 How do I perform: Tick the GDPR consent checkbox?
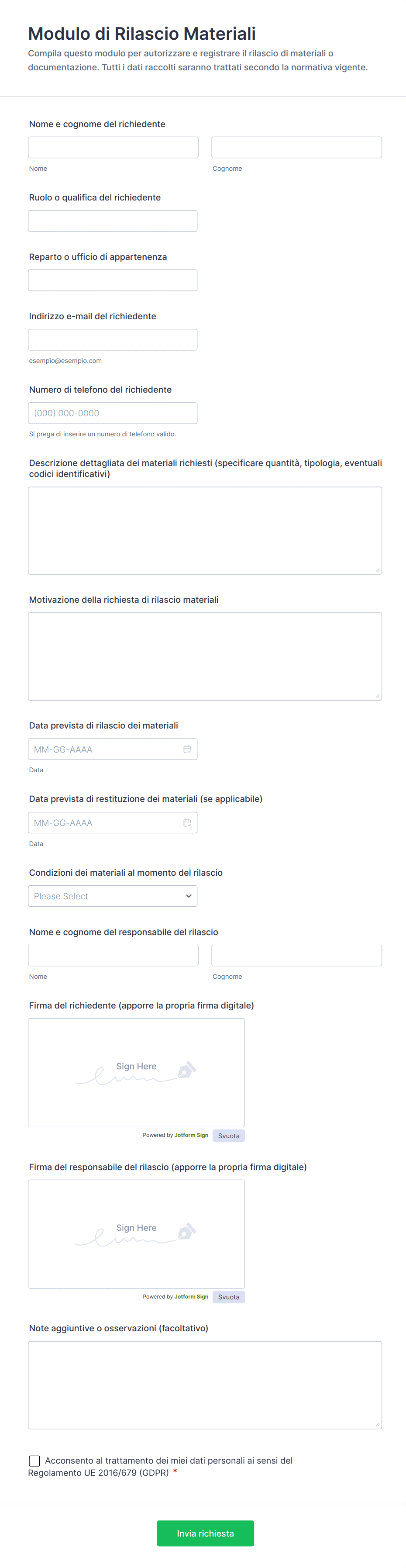[x=34, y=1461]
